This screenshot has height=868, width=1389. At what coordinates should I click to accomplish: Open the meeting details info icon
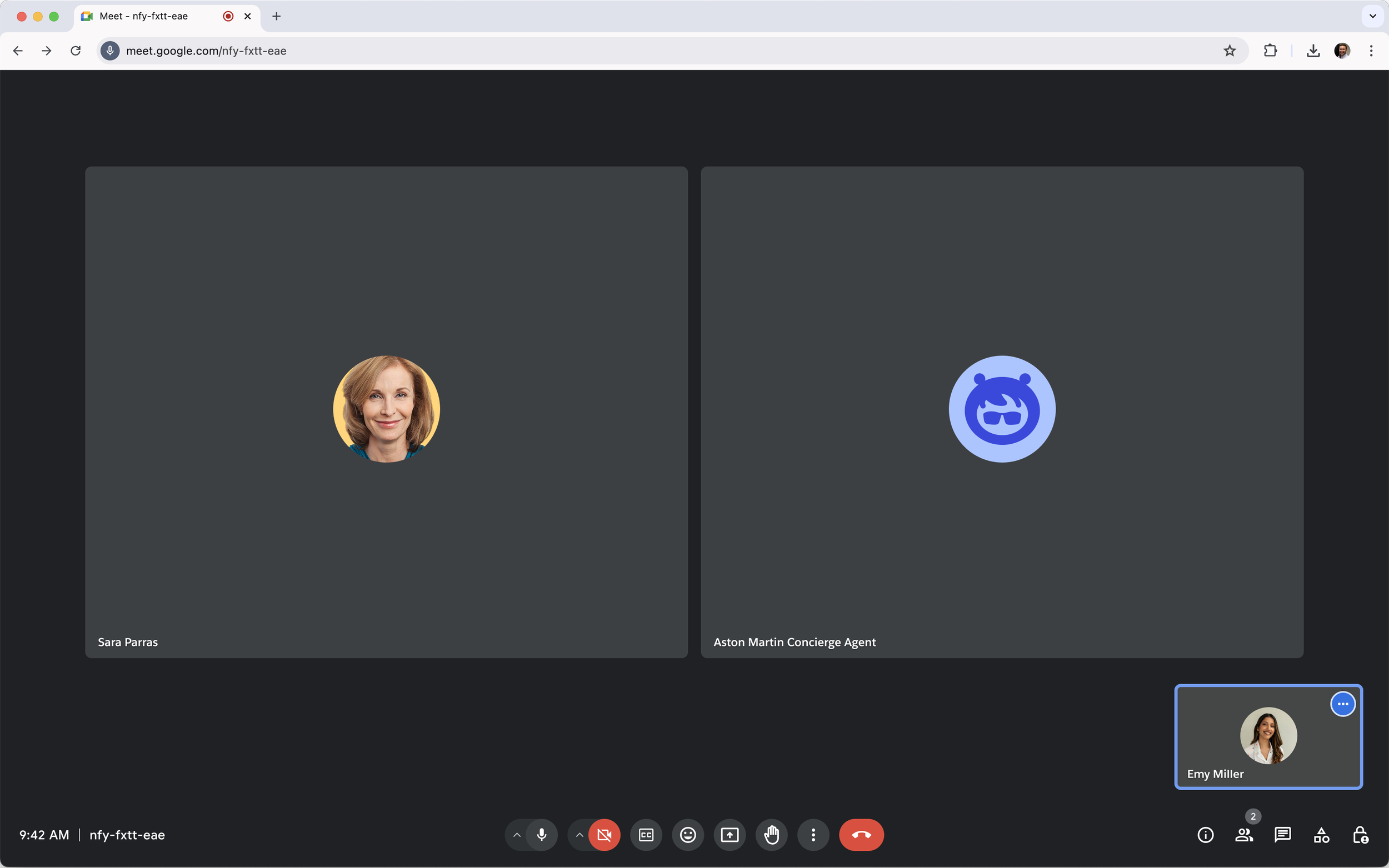(1205, 835)
